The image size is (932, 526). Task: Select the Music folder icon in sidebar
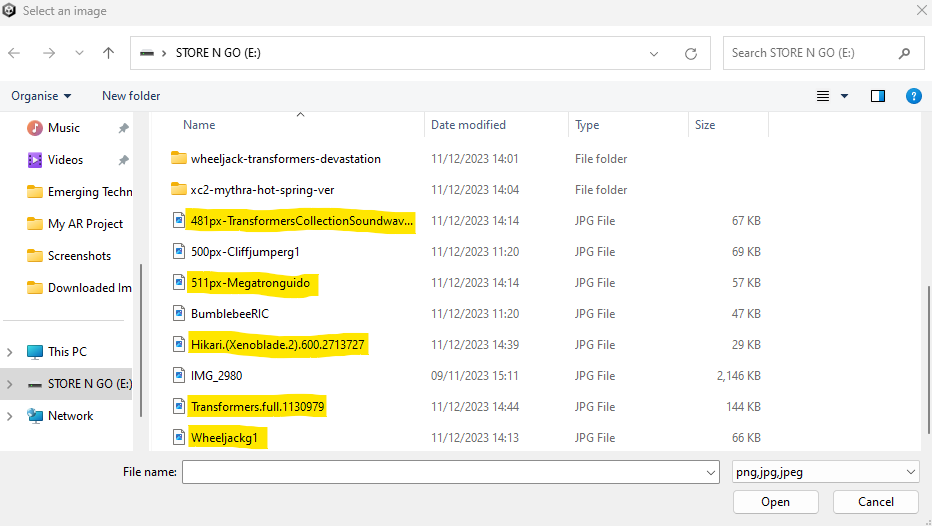(35, 128)
